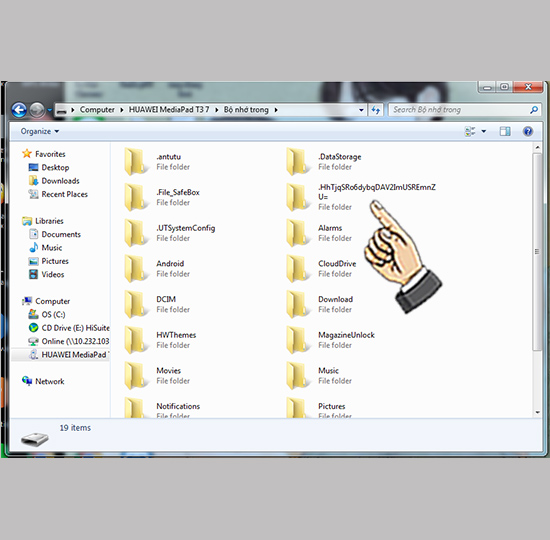Open the Pictures library in sidebar
This screenshot has width=550, height=540.
[48, 261]
